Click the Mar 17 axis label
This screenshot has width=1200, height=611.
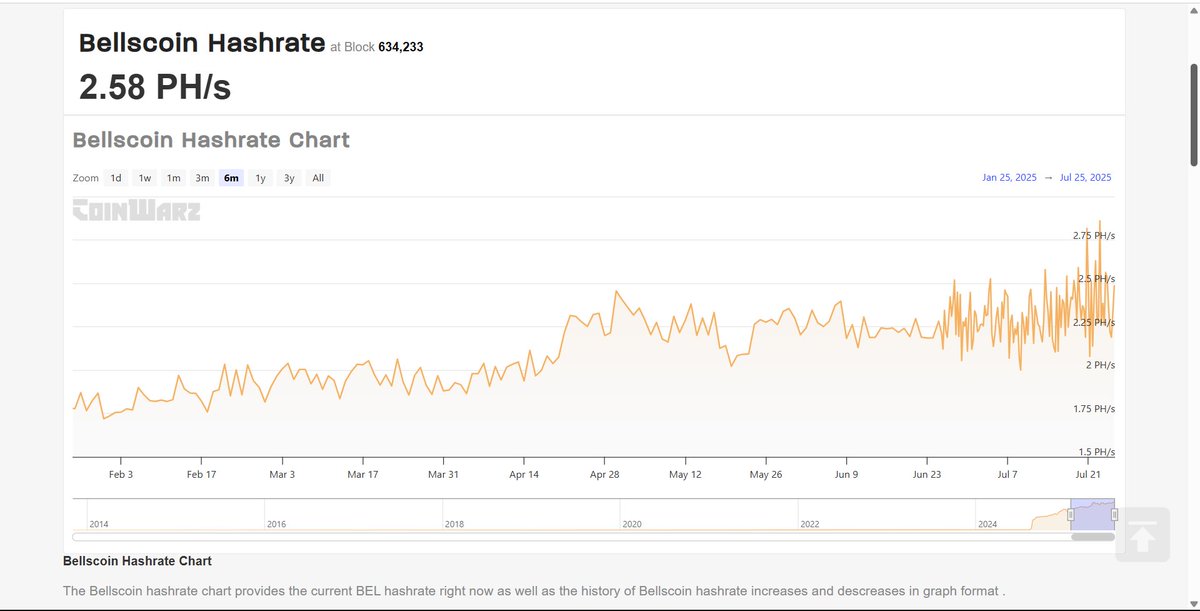pos(362,474)
